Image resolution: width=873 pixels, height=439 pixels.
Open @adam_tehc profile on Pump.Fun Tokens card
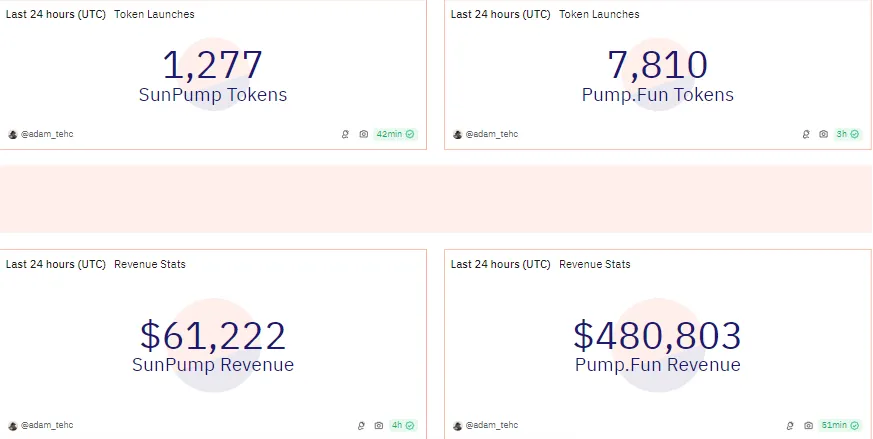coord(485,134)
